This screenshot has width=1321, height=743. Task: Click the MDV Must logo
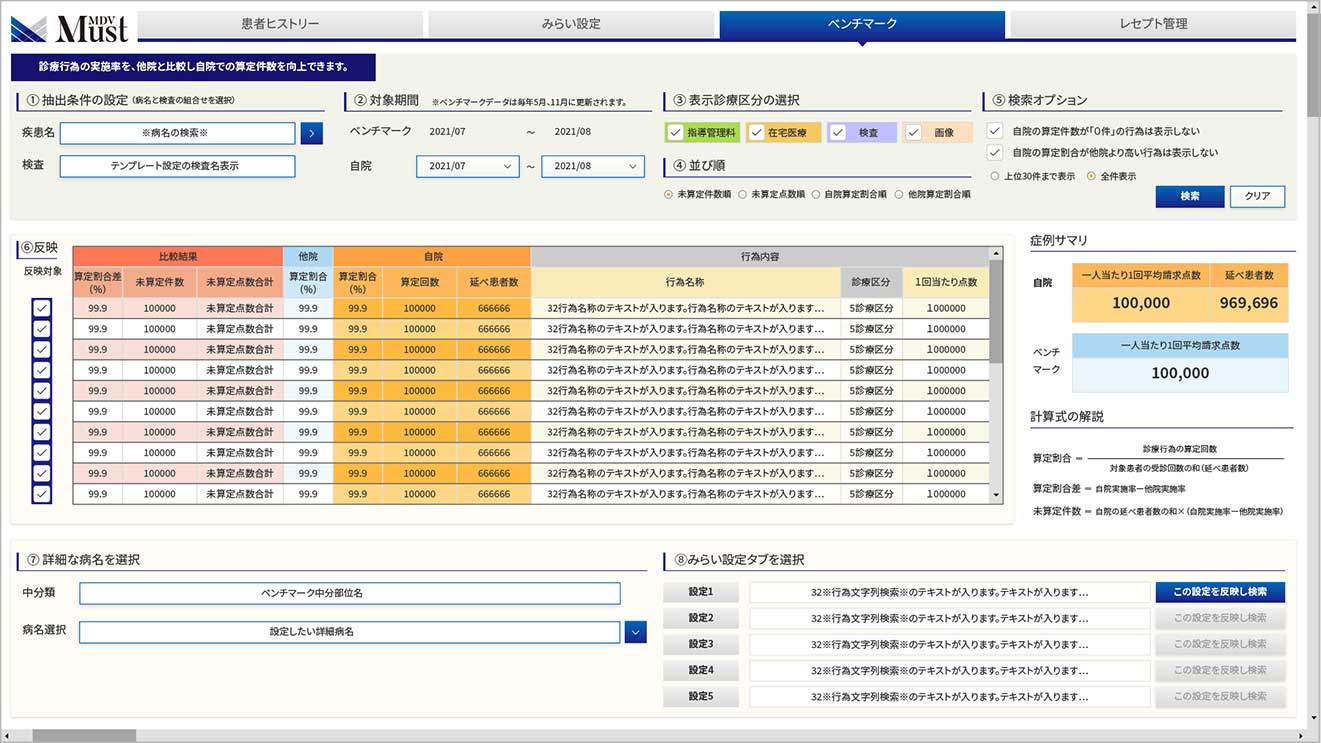coord(70,27)
